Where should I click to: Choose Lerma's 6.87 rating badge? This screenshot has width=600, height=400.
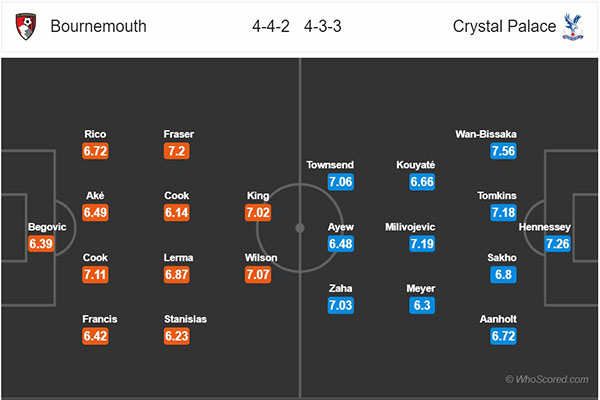tap(176, 274)
